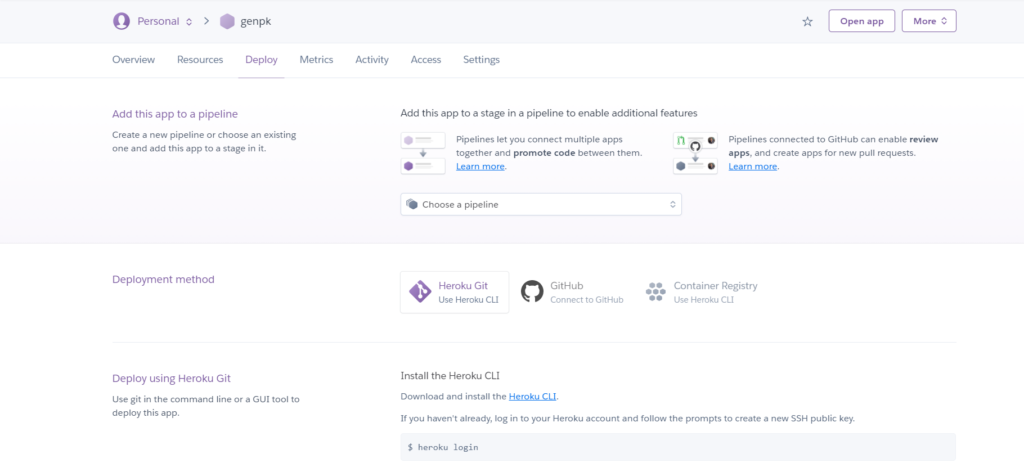1024x463 pixels.
Task: Go to the Activity tab
Action: 372,59
